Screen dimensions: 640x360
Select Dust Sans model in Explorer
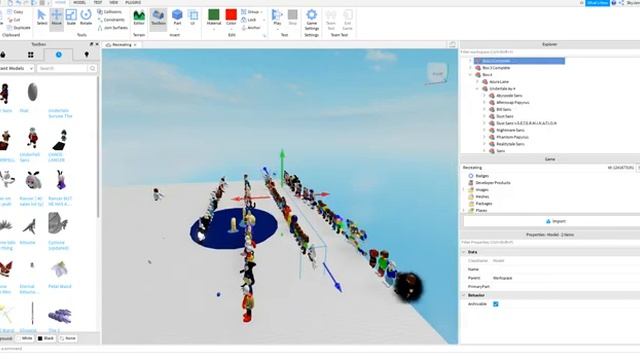504,116
